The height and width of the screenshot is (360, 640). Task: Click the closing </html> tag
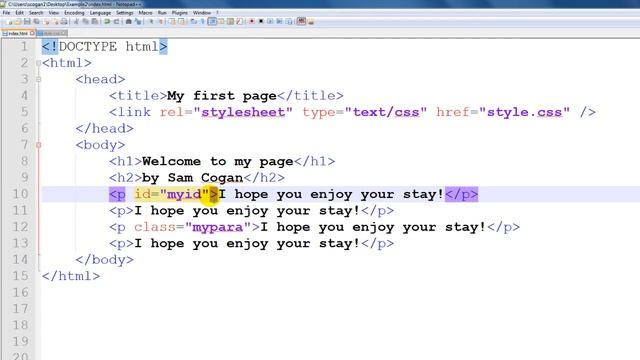tap(71, 276)
